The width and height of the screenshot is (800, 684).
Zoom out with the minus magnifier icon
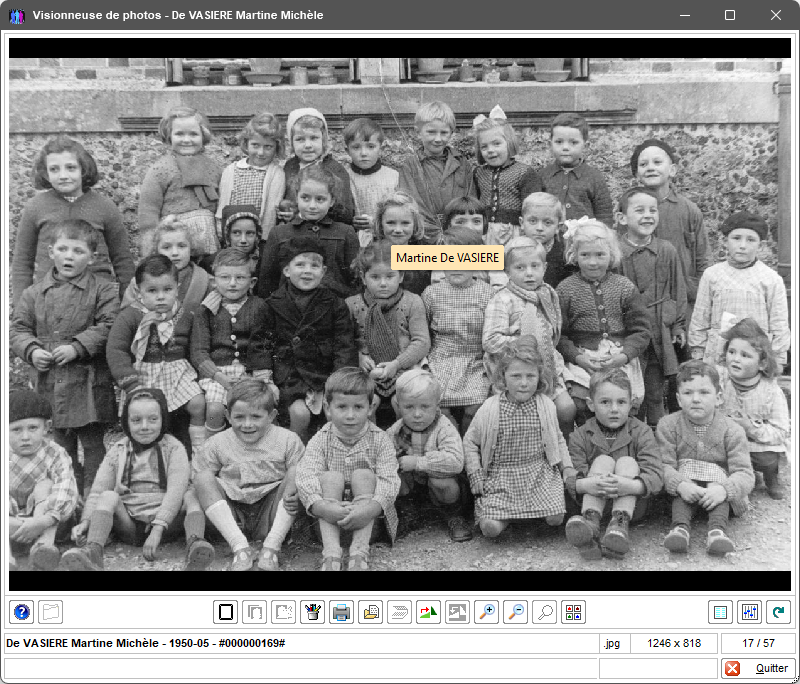click(x=516, y=612)
